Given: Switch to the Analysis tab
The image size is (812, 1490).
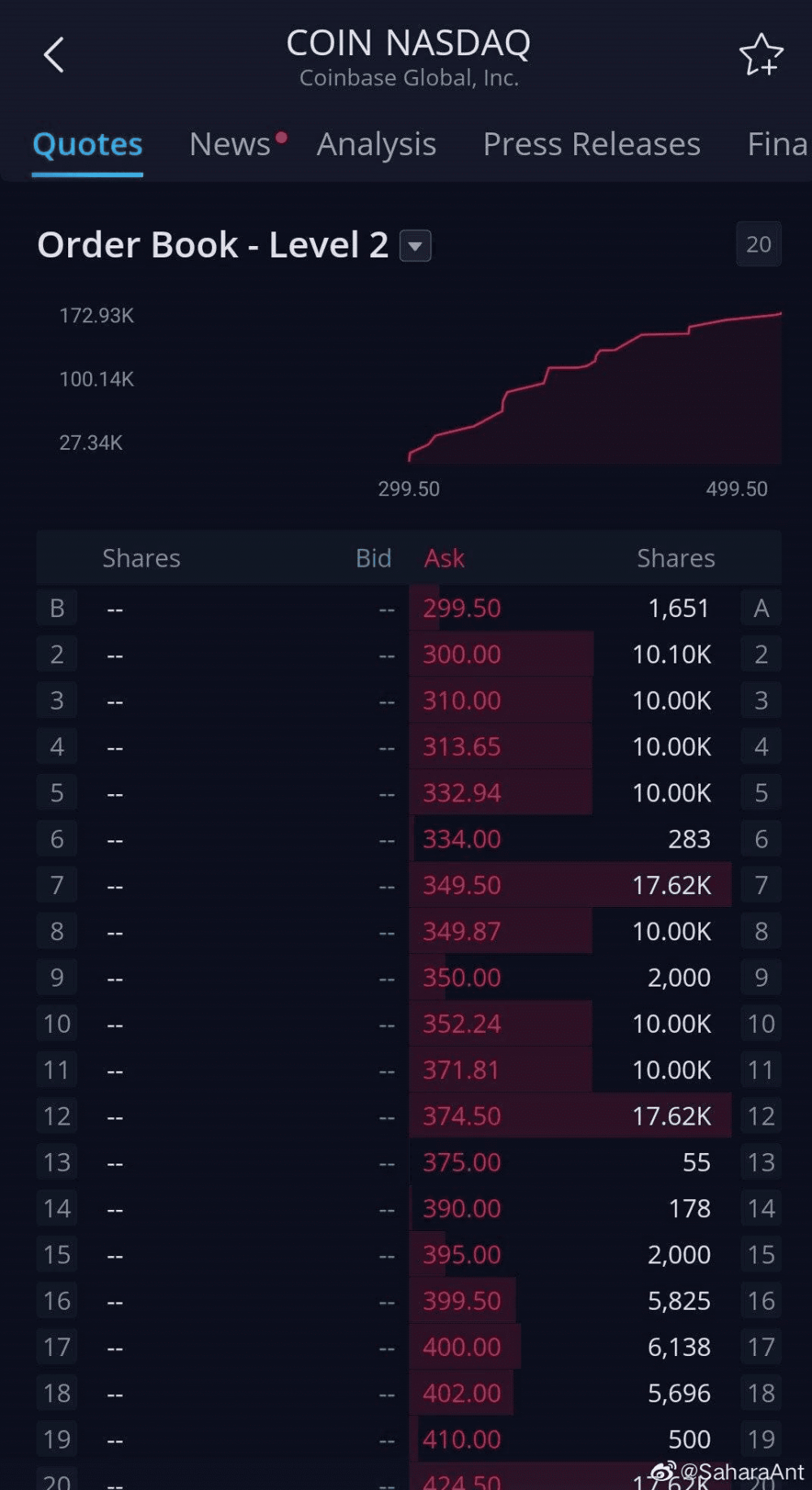Looking at the screenshot, I should point(376,143).
